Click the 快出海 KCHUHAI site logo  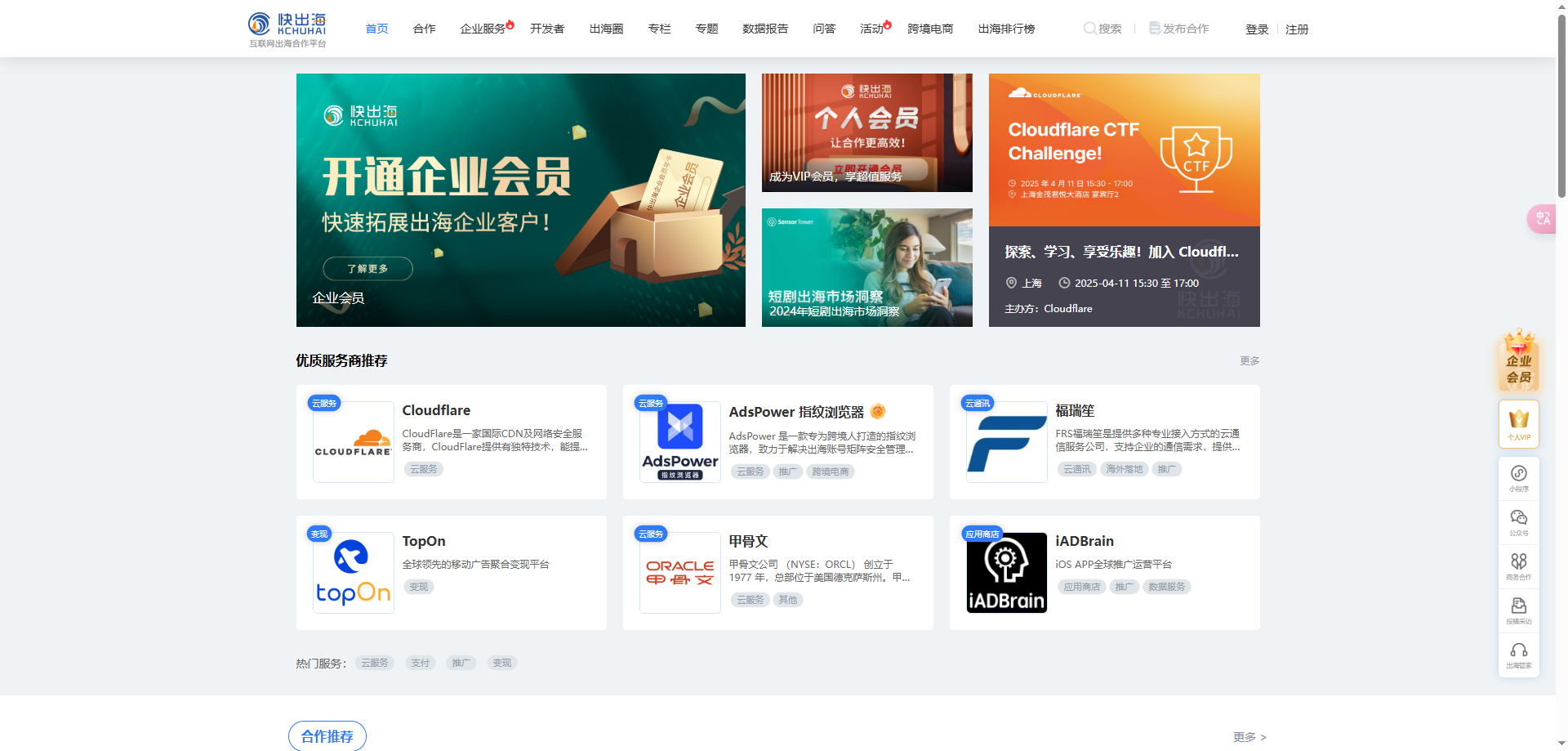tap(287, 29)
